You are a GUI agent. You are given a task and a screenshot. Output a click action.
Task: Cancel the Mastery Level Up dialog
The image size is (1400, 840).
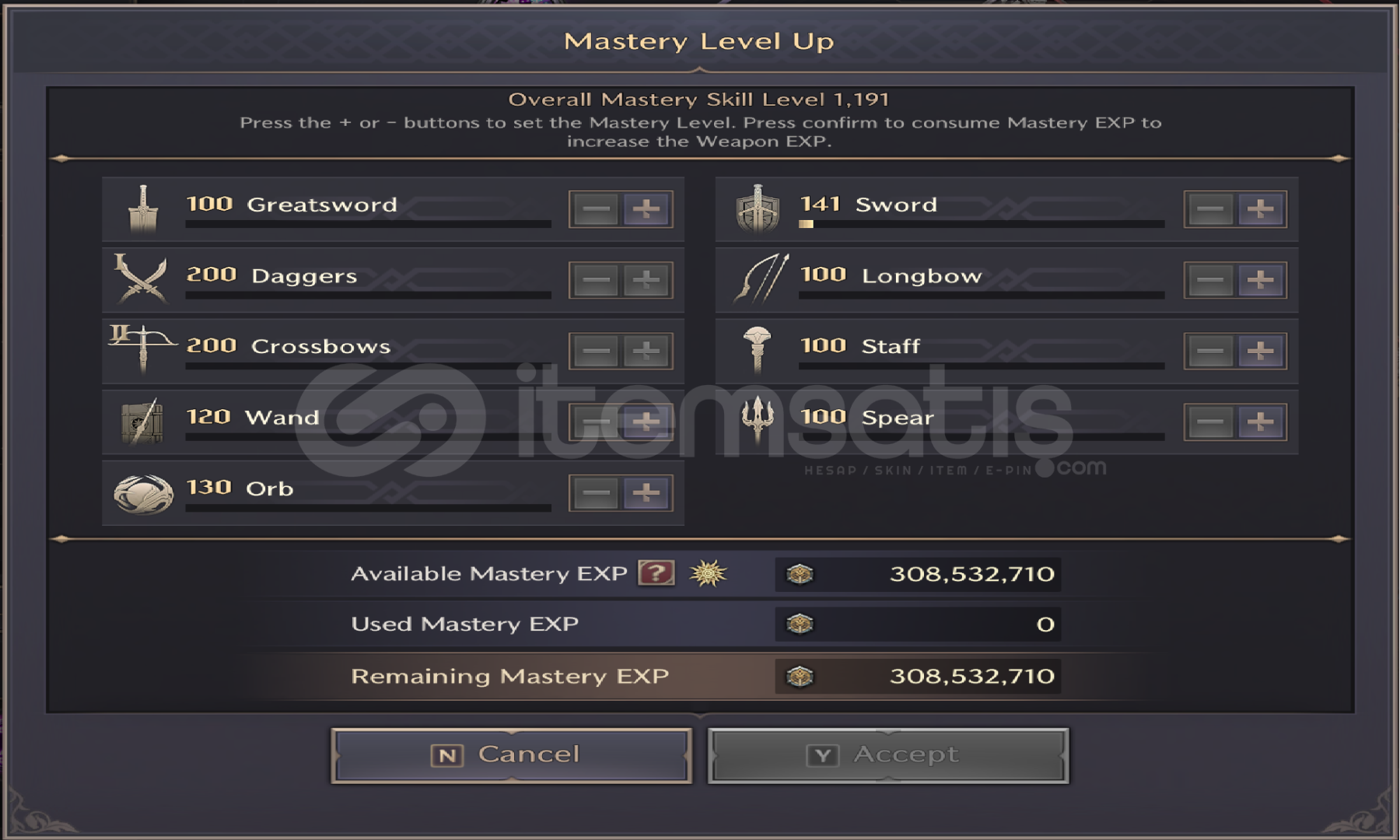click(511, 755)
